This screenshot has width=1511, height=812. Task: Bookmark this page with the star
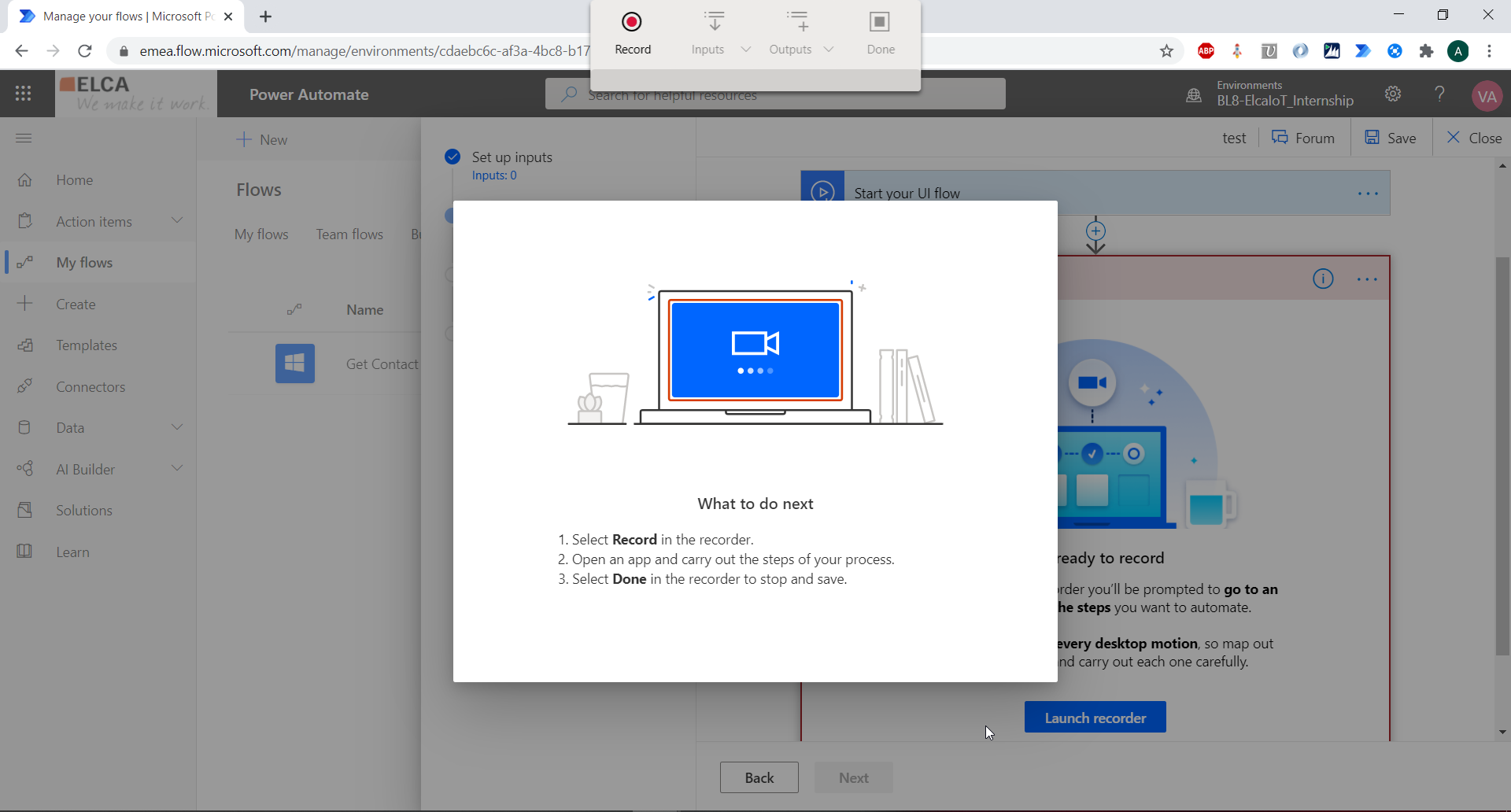coord(1166,51)
